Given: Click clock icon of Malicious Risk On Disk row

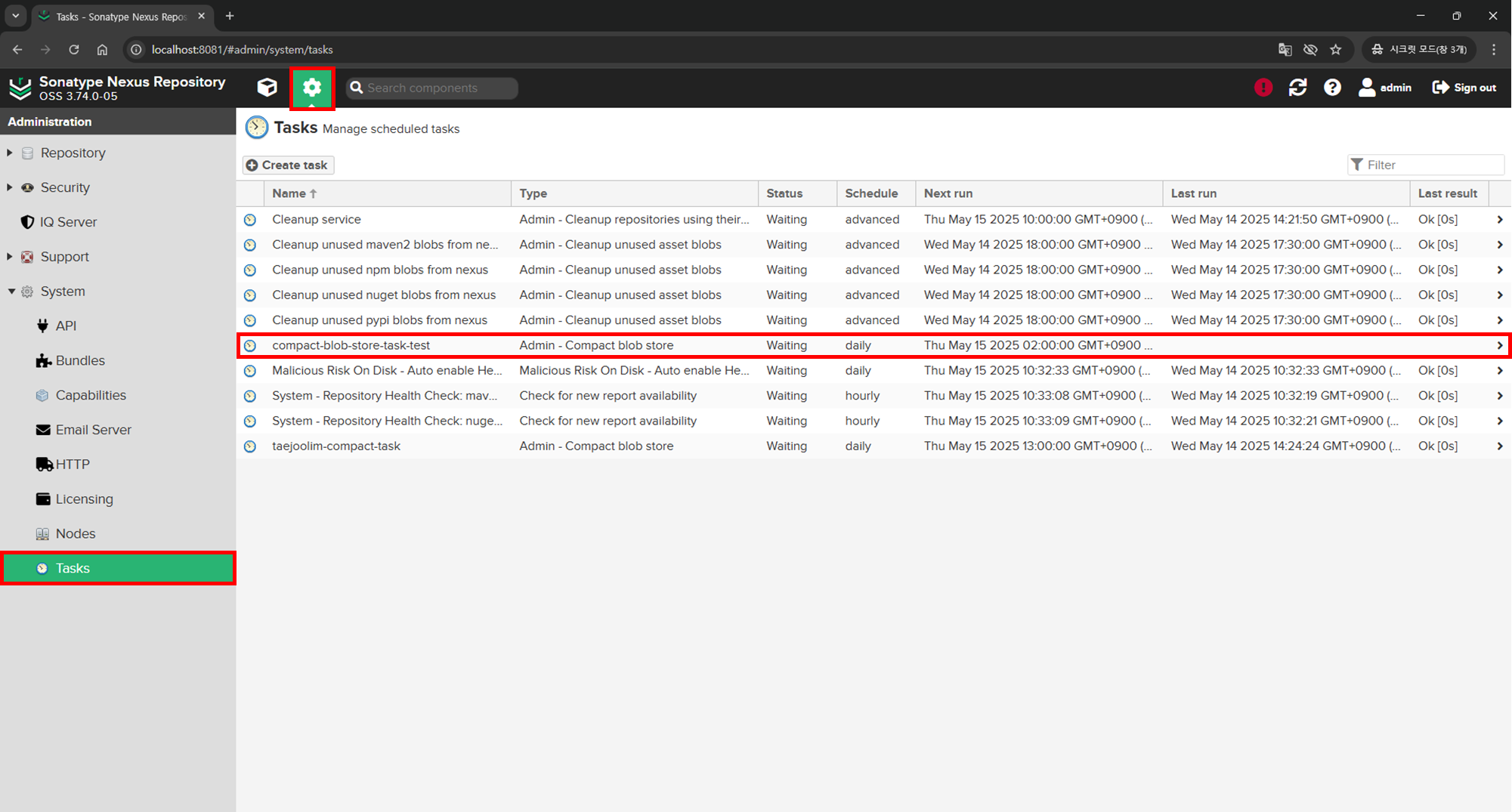Looking at the screenshot, I should click(250, 371).
